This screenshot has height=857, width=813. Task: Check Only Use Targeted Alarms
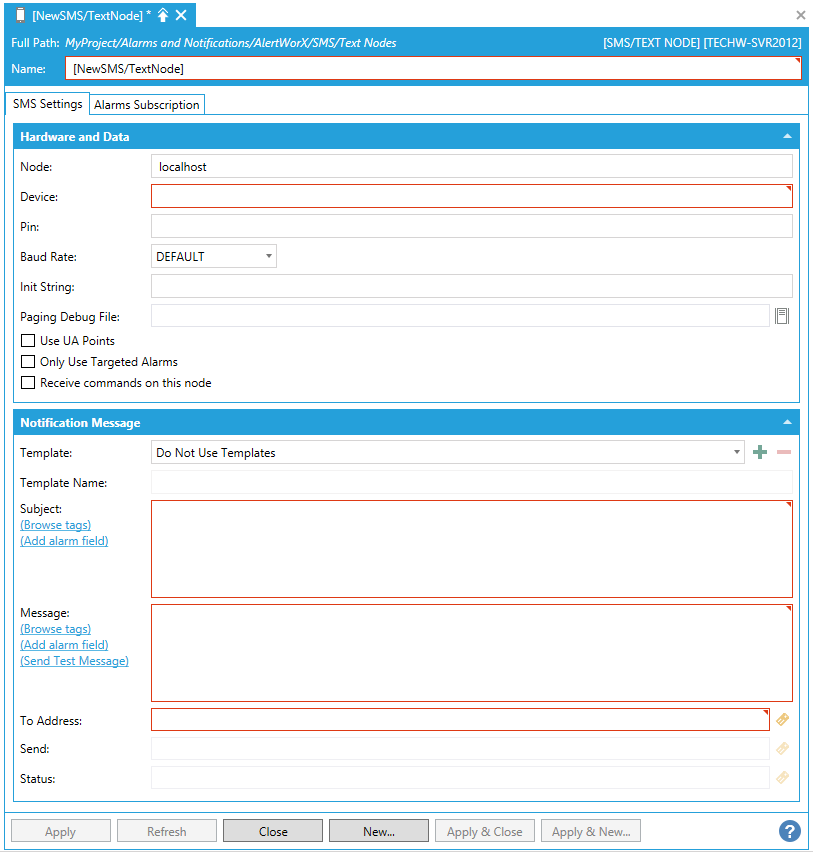pyautogui.click(x=28, y=362)
